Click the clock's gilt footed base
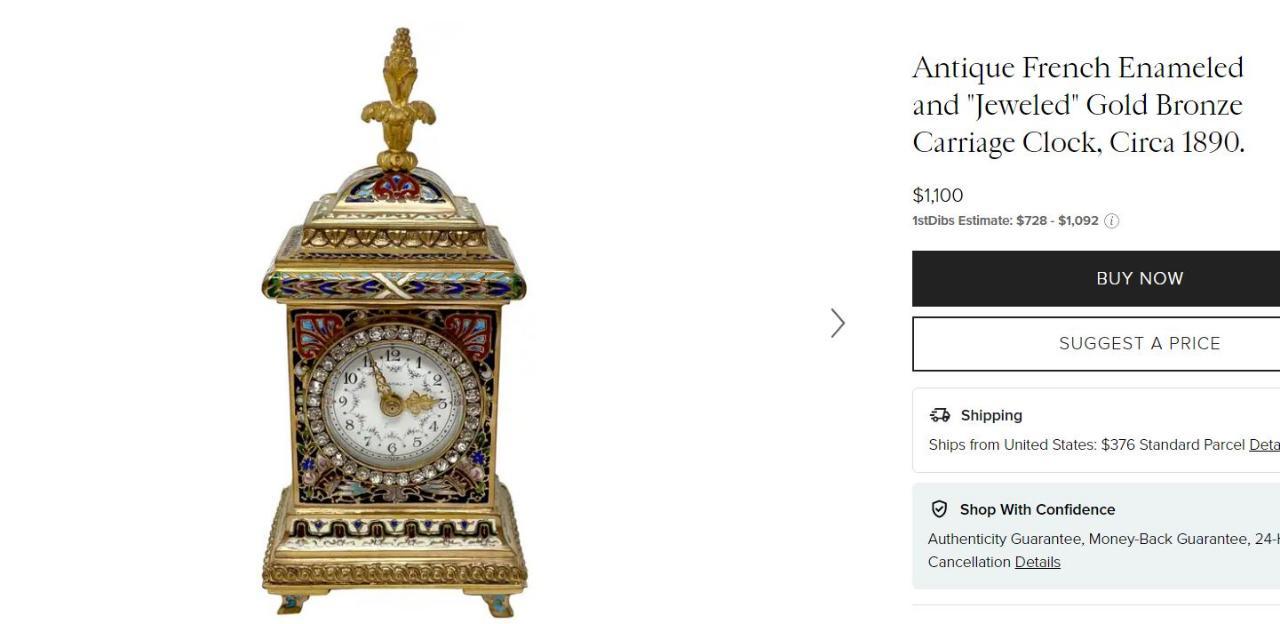 [x=394, y=566]
